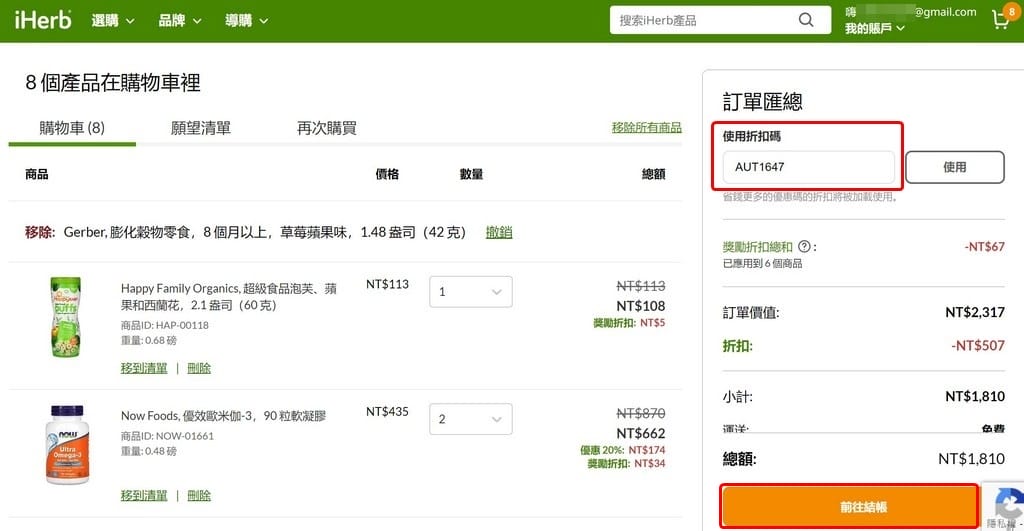Click 移到清單 for Now Foods Omega-3

click(x=144, y=496)
